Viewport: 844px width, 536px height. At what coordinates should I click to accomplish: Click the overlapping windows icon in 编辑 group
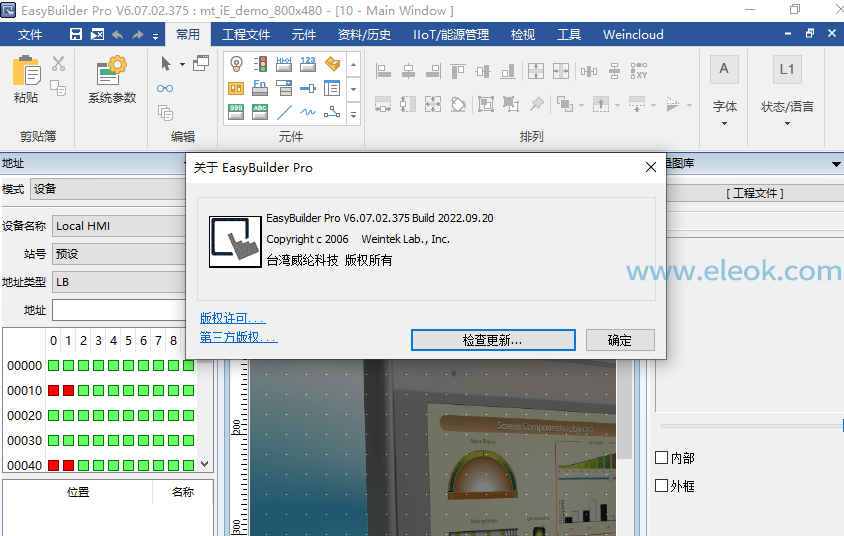201,64
